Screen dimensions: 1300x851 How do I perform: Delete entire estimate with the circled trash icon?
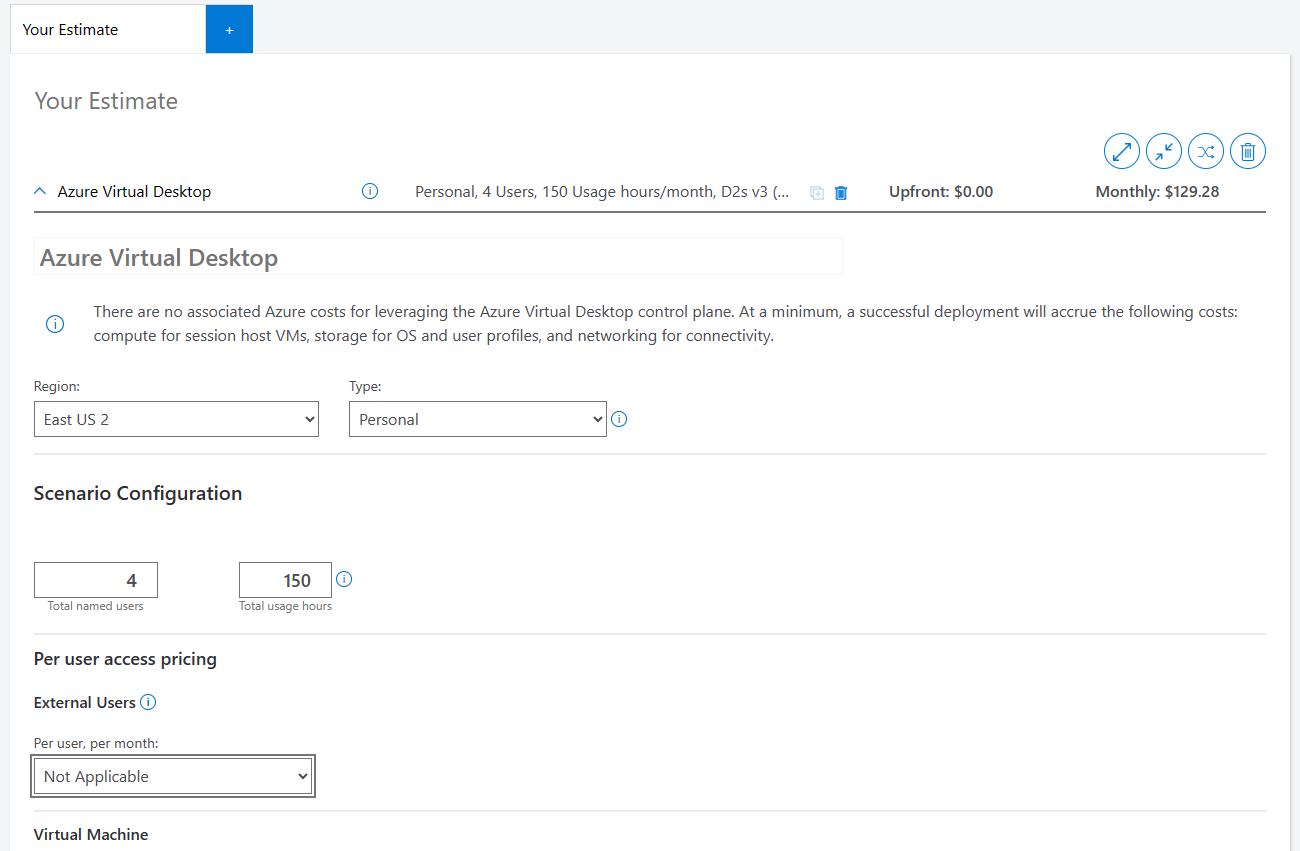[1248, 151]
